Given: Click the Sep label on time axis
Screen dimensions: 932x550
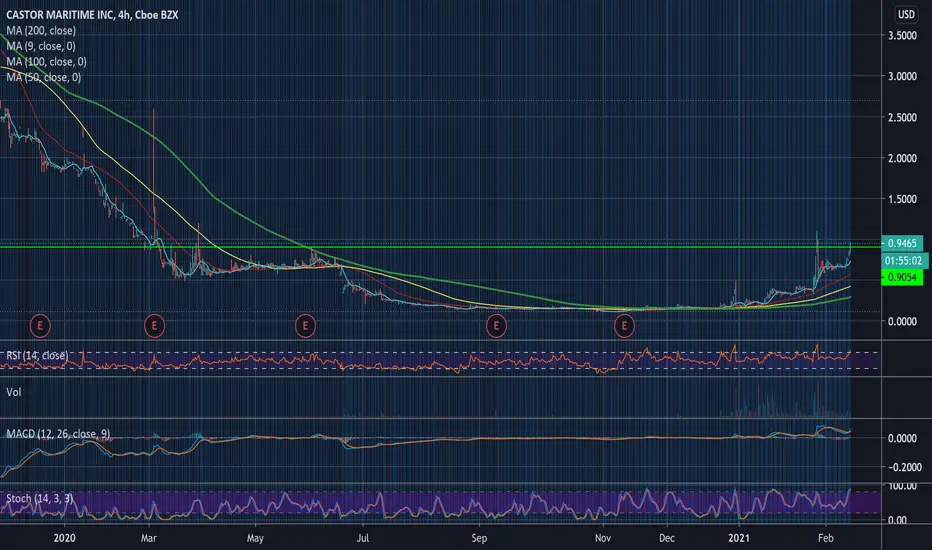Looking at the screenshot, I should (479, 538).
